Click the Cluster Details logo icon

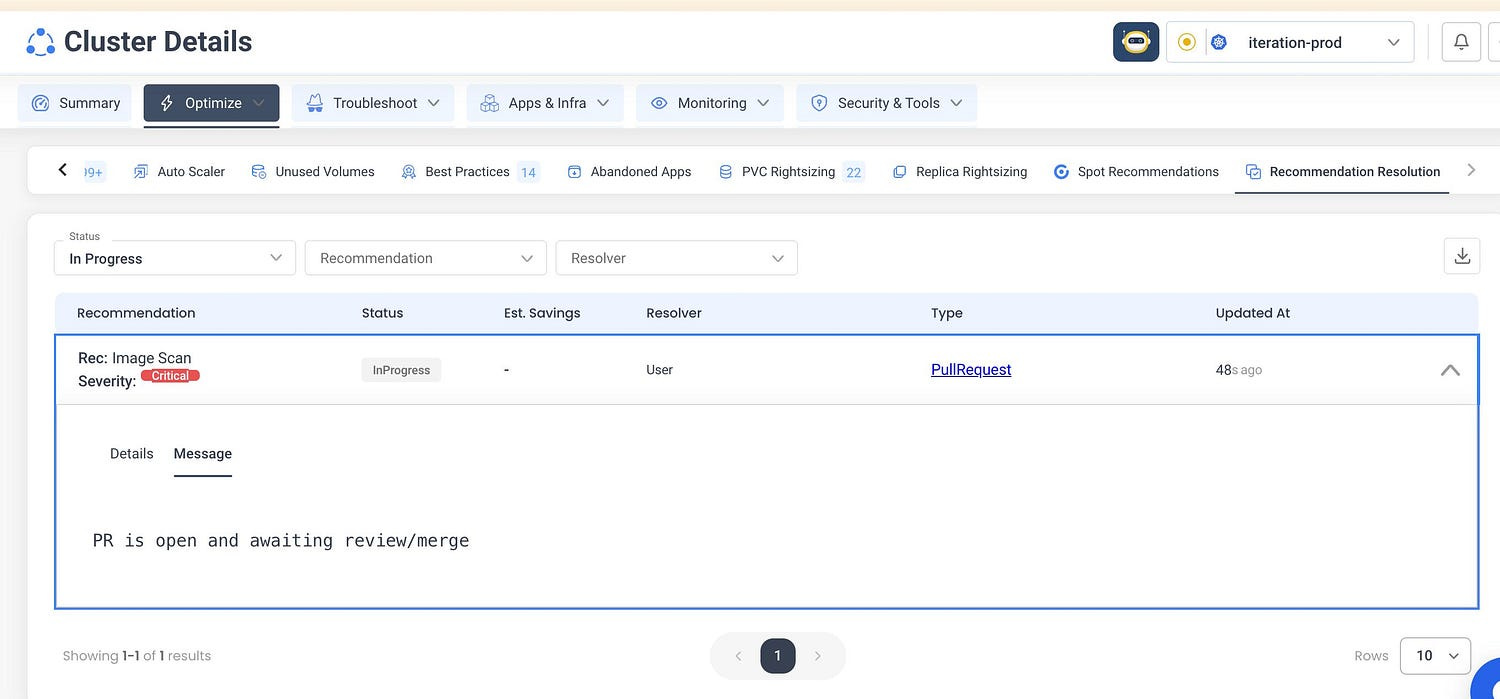click(x=40, y=42)
